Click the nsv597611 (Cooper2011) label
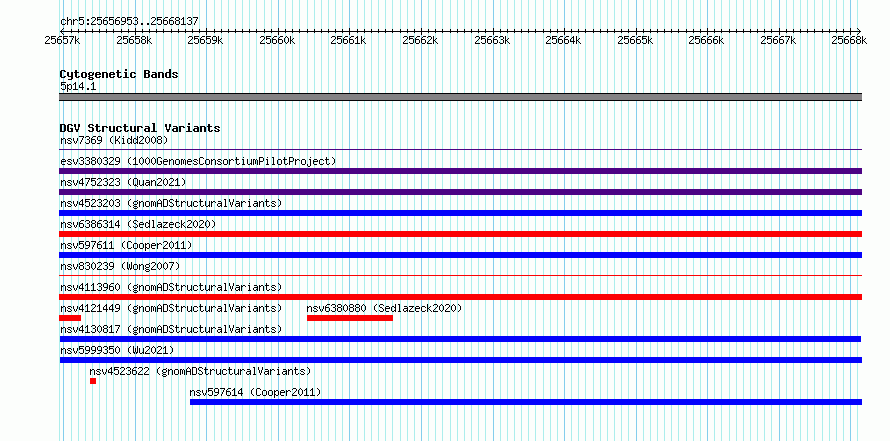The height and width of the screenshot is (441, 890). (x=126, y=245)
